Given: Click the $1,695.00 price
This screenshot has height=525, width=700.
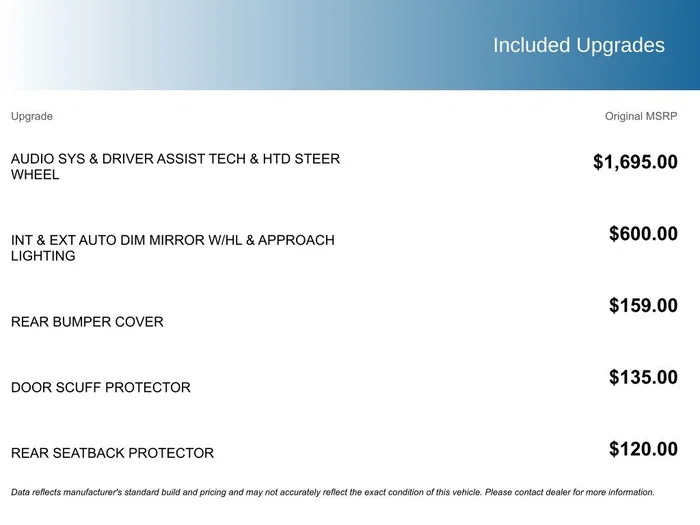Looking at the screenshot, I should tap(635, 162).
